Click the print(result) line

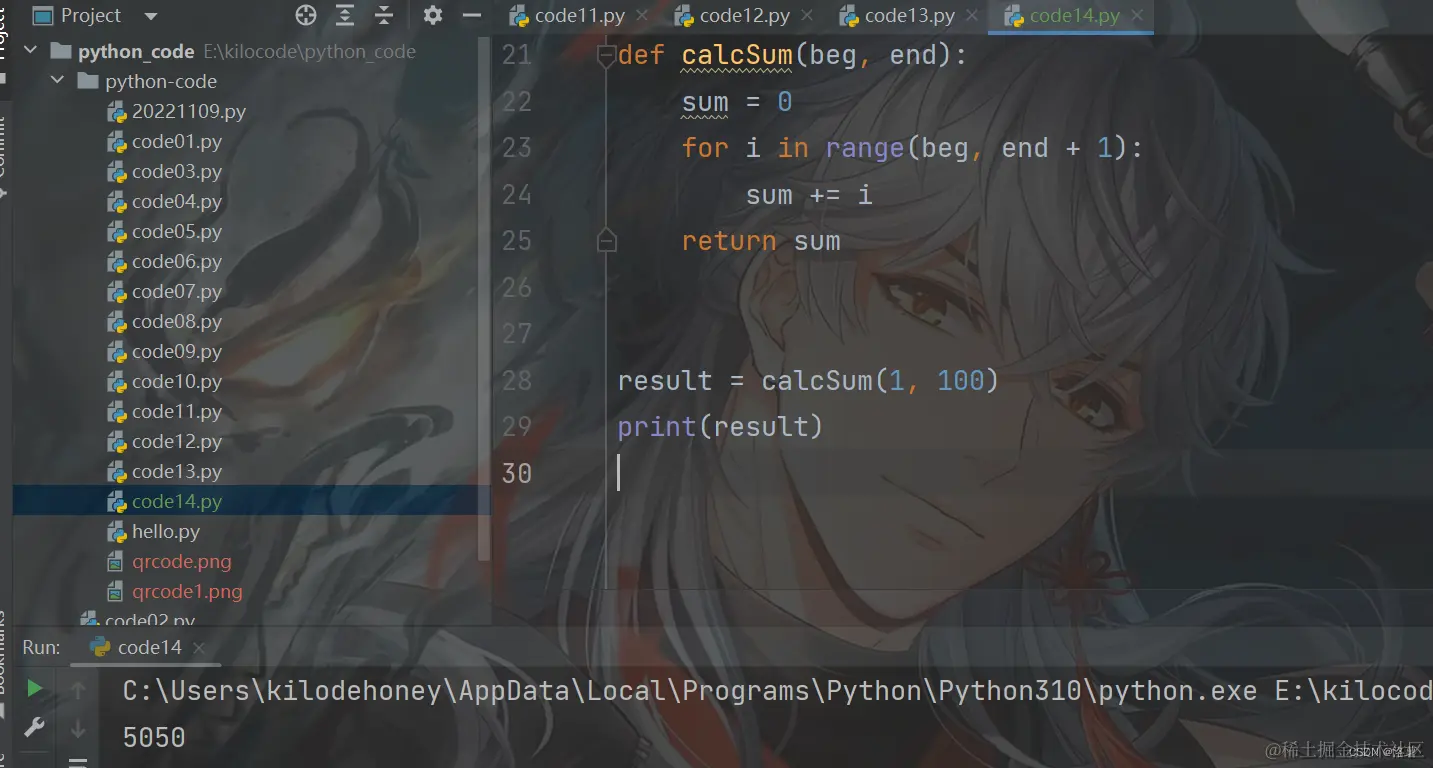coord(720,427)
